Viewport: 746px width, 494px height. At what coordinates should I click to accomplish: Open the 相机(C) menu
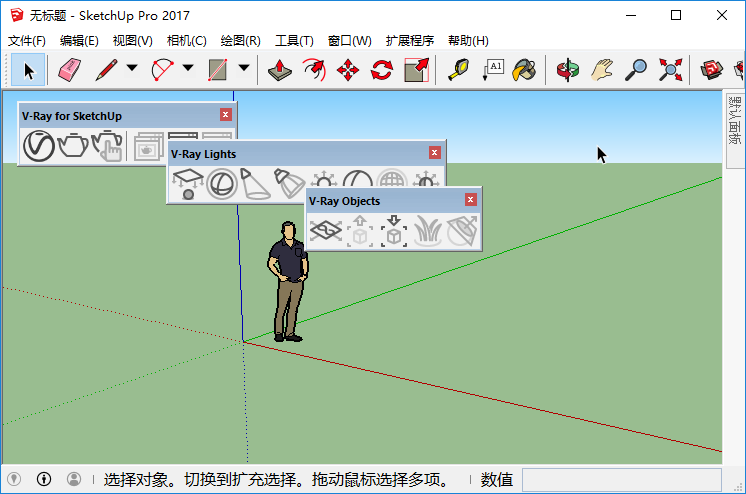pos(186,41)
